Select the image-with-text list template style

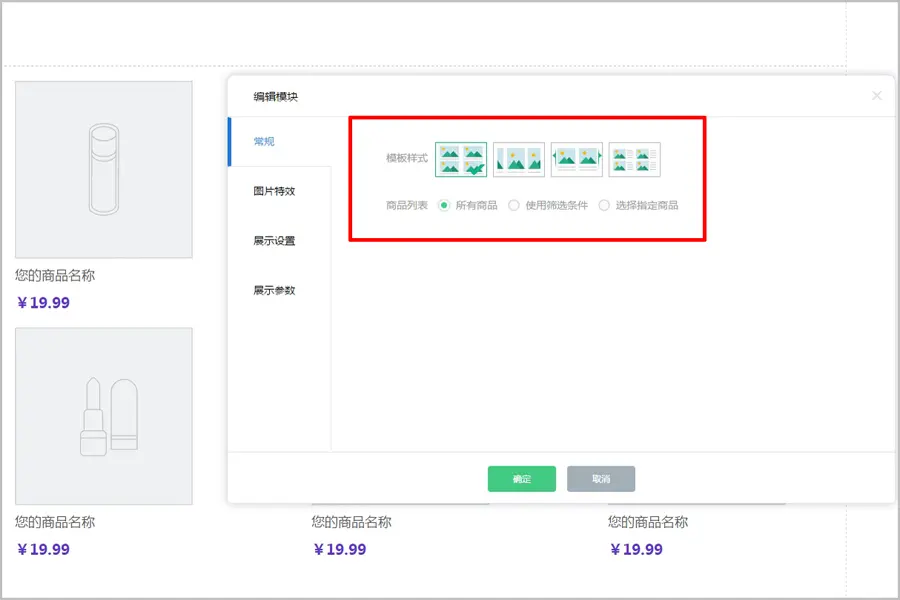pos(634,160)
